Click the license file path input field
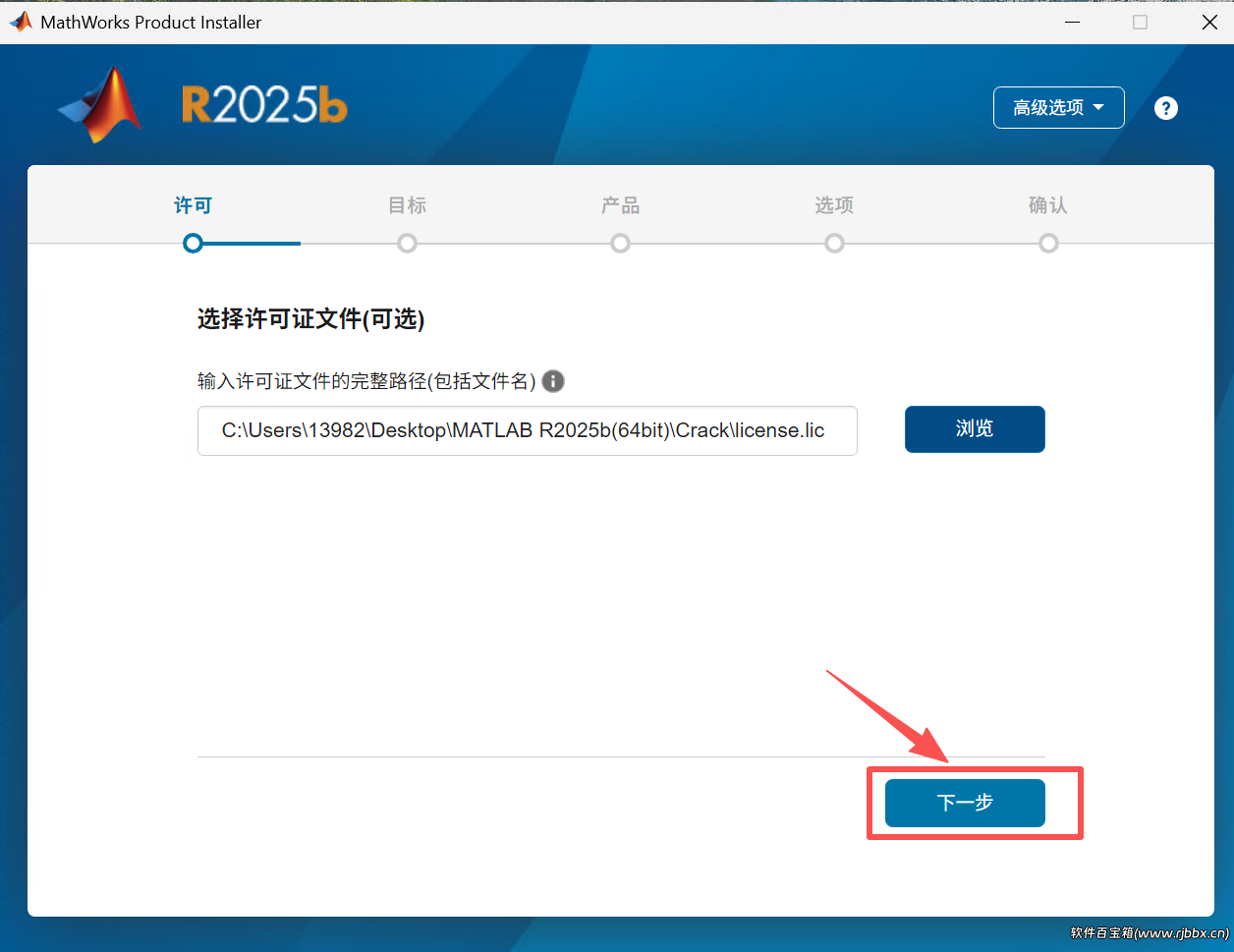The image size is (1234, 952). (x=528, y=430)
